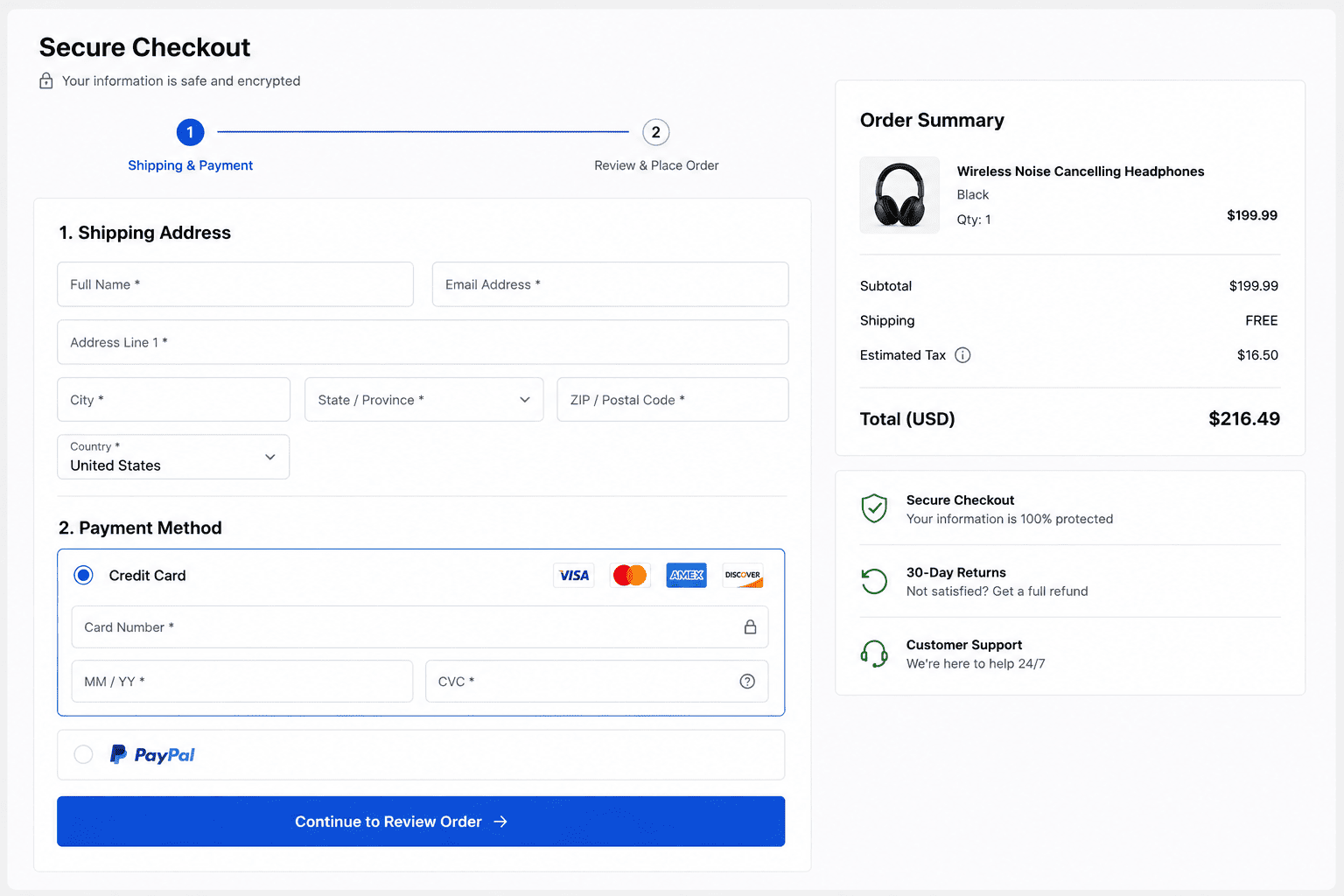Click the Mastercard logo
This screenshot has height=896, width=1344.
tap(630, 576)
